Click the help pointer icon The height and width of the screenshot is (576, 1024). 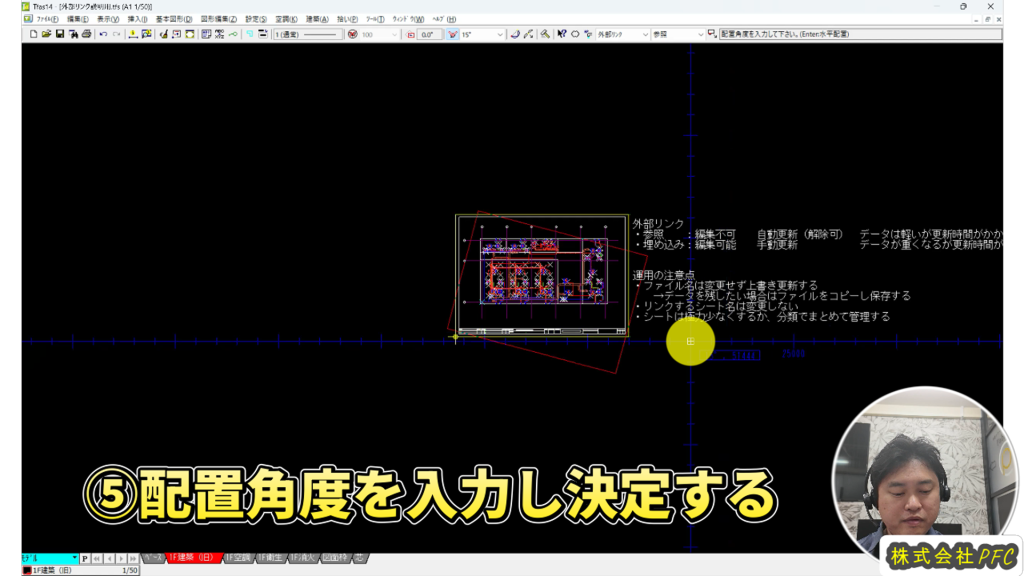tap(562, 34)
